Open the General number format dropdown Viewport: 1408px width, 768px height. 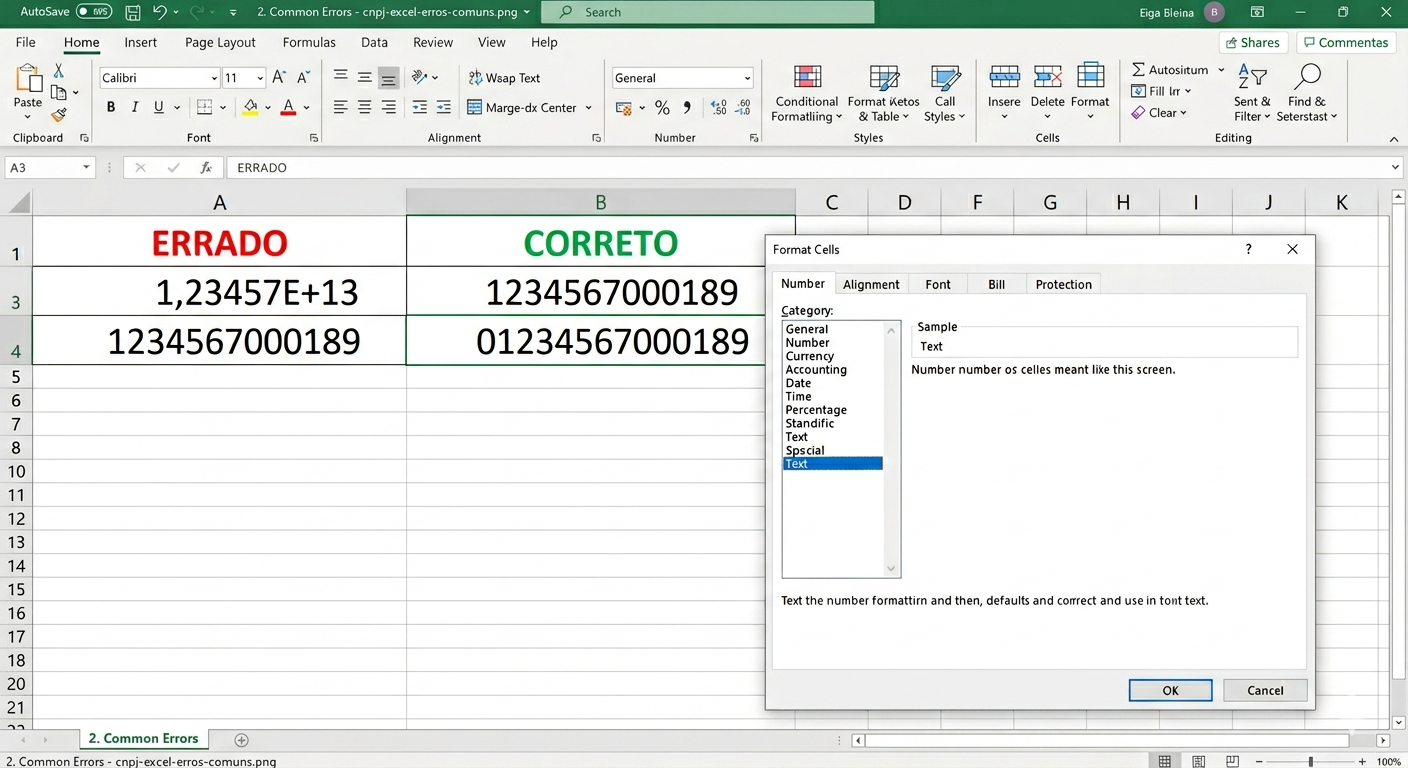[x=747, y=78]
